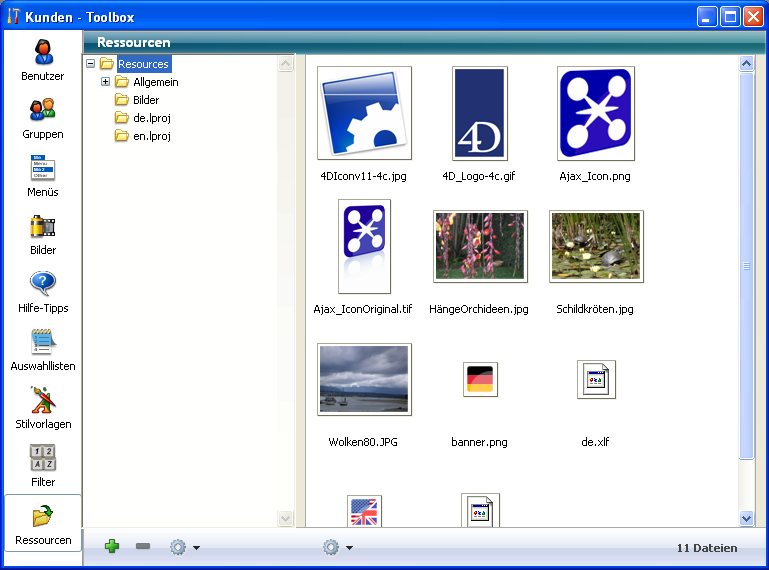Viewport: 769px width, 570px height.
Task: Select the de.lproj folder
Action: tap(152, 118)
